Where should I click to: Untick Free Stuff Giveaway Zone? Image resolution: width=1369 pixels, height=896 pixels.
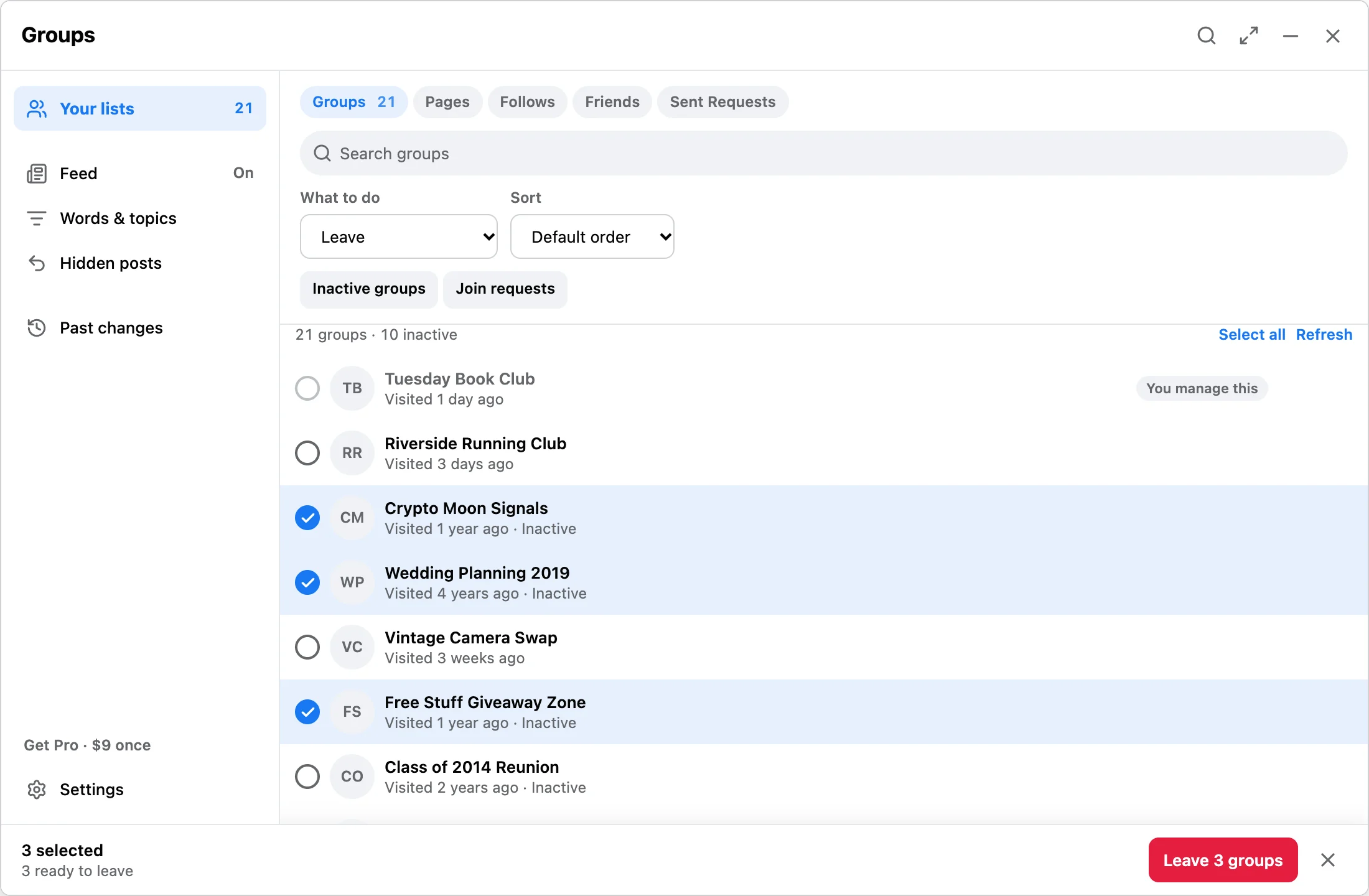(x=307, y=712)
